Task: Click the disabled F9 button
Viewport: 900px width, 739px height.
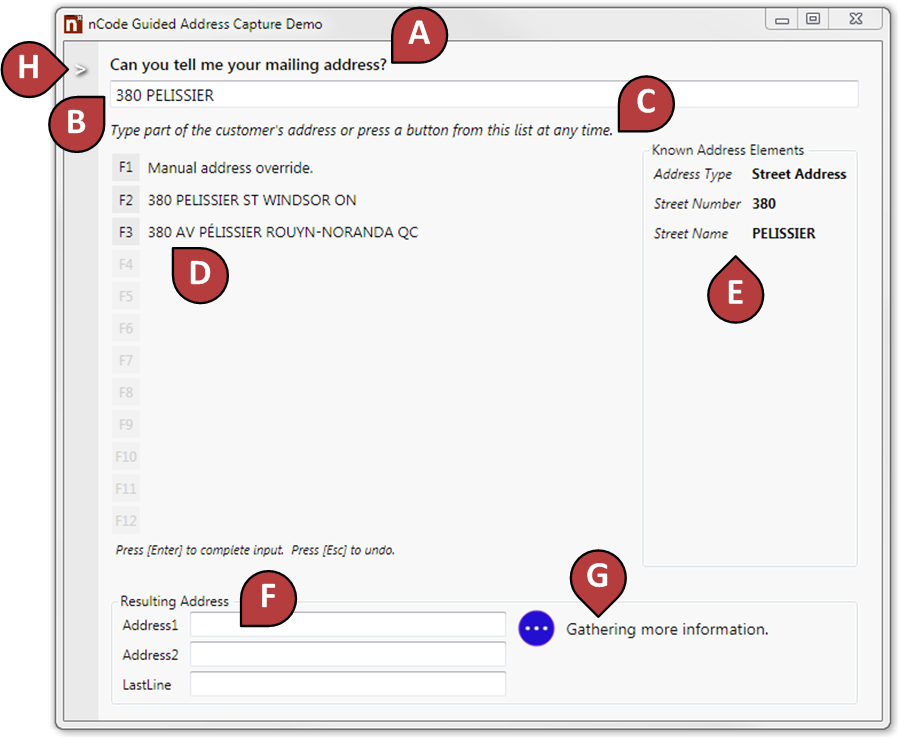Action: click(x=126, y=425)
